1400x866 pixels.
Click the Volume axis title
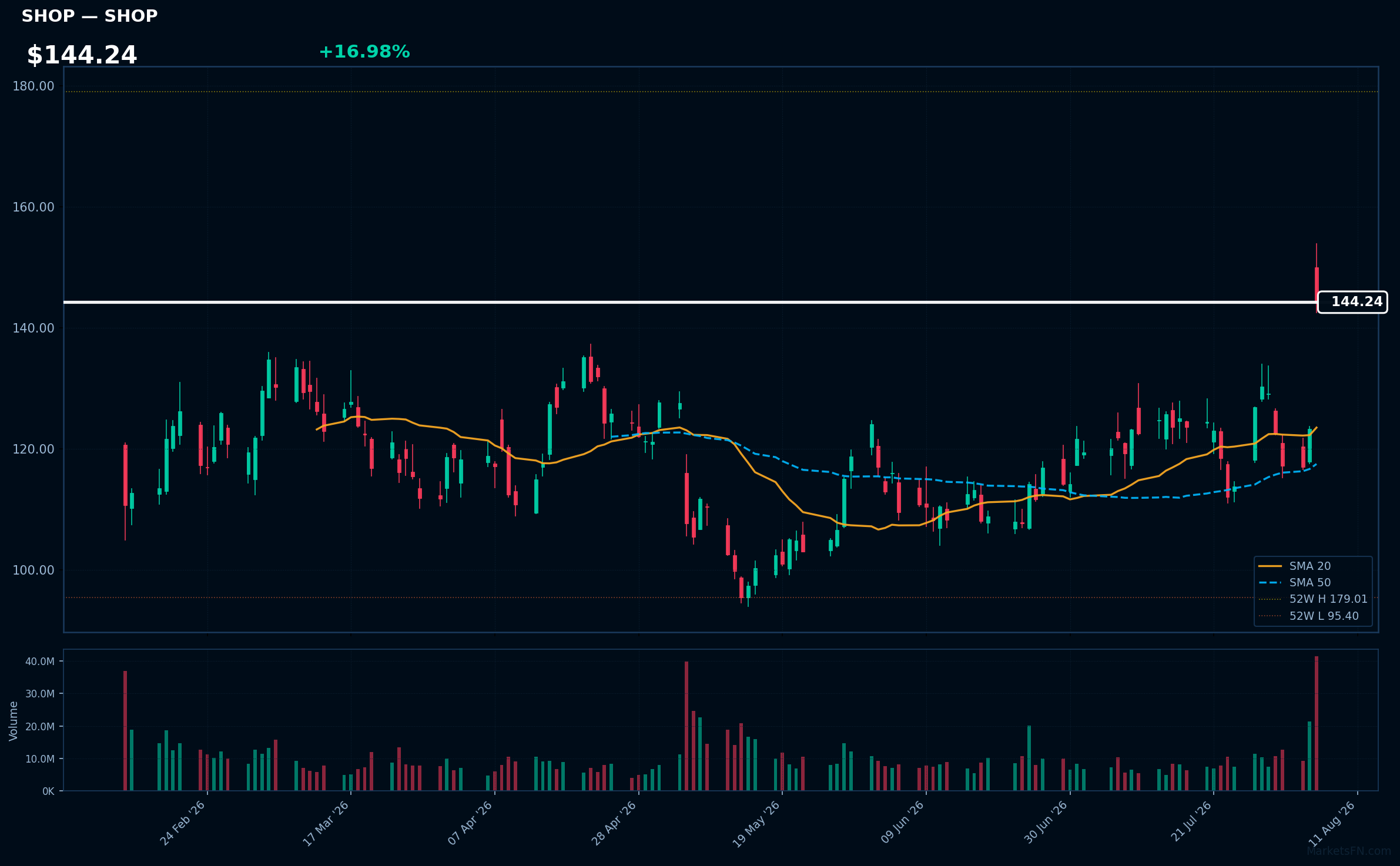[14, 721]
